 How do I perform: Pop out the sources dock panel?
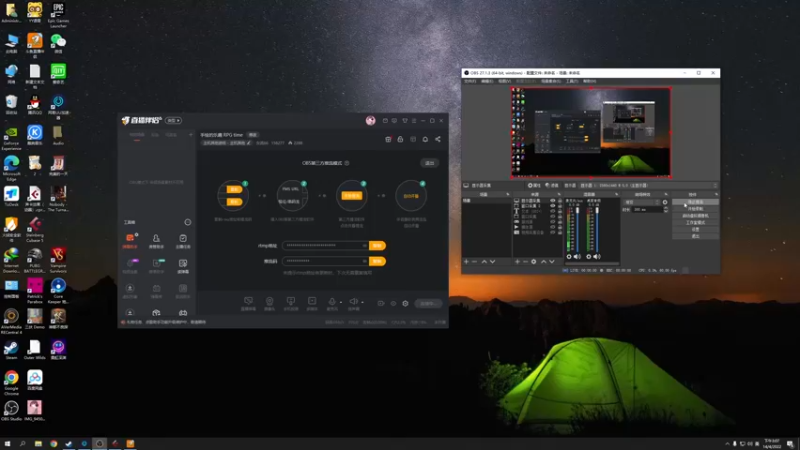click(559, 194)
